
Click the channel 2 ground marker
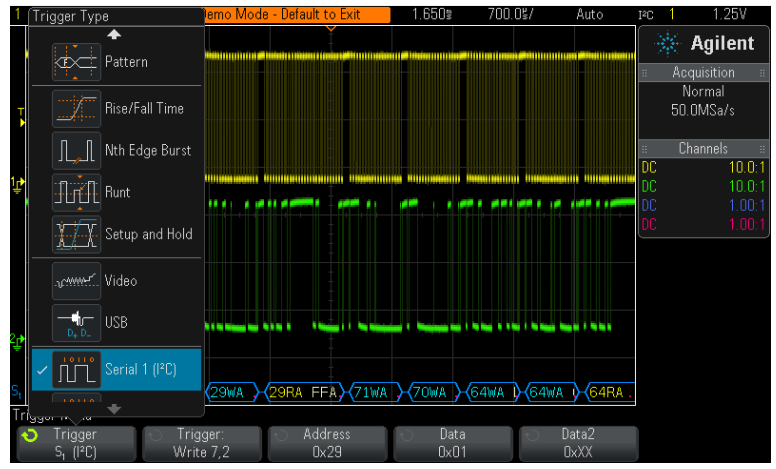tap(17, 341)
